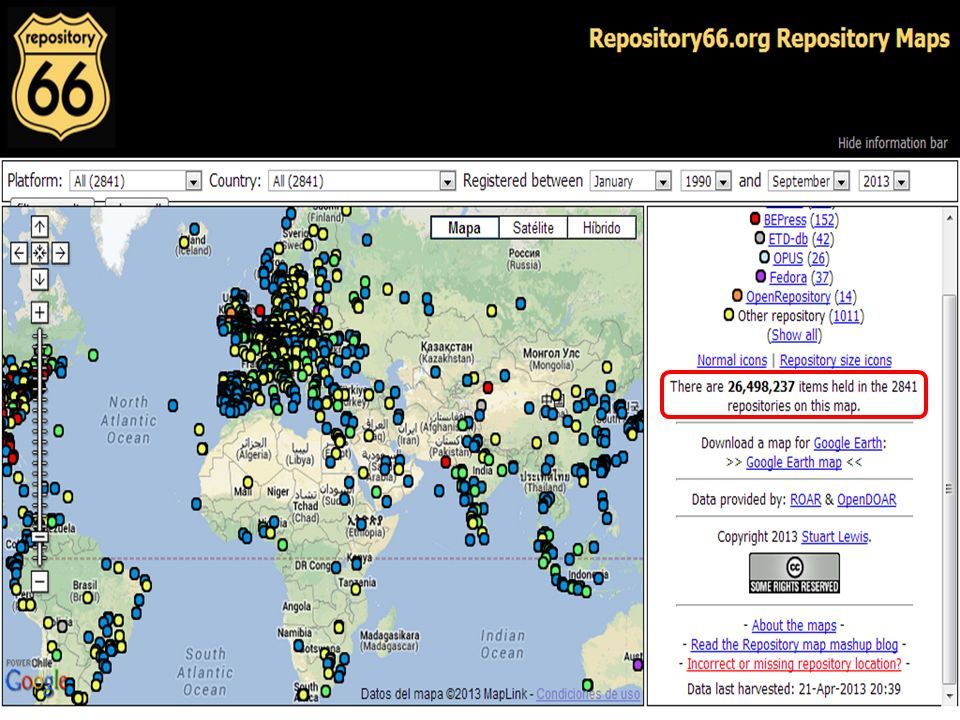960x720 pixels.
Task: Click Hide information bar
Action: pos(892,143)
